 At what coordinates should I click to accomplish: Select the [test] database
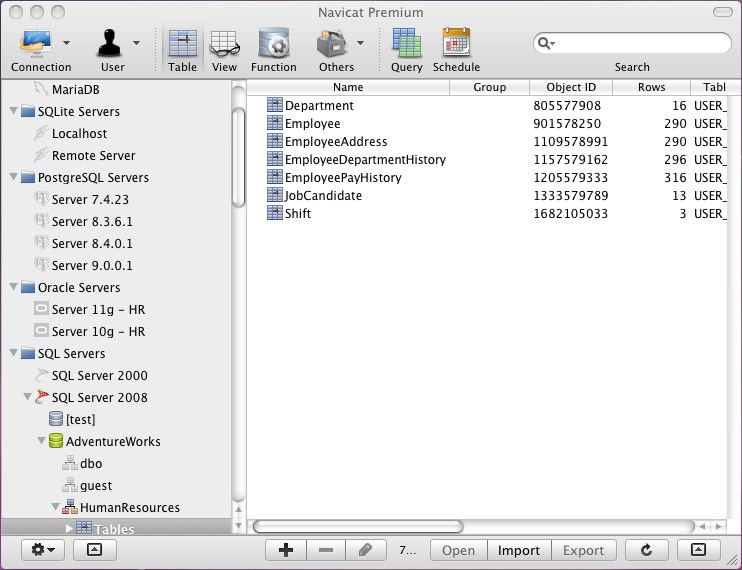point(80,419)
